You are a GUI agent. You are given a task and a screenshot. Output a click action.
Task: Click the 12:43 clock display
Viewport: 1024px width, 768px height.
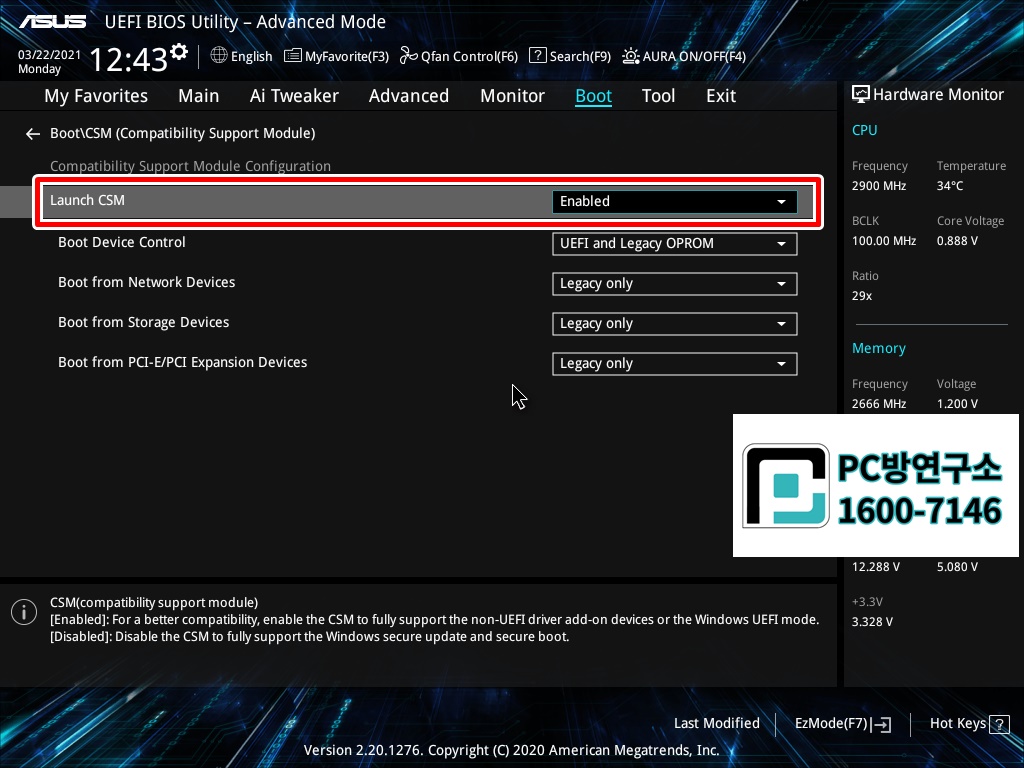[128, 60]
